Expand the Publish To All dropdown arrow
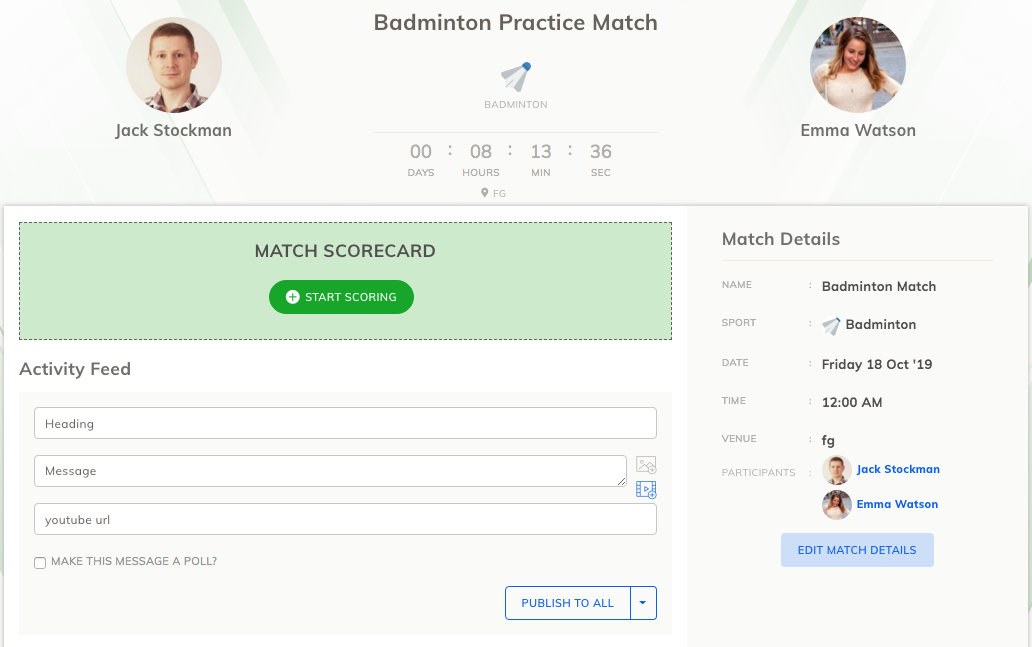This screenshot has height=647, width=1032. [x=643, y=603]
